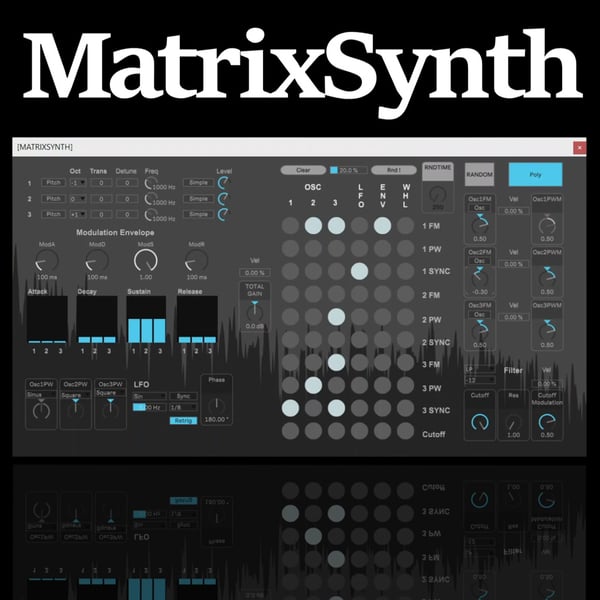Toggle the 3 SYNC matrix cell for OSC 1
The height and width of the screenshot is (600, 600).
pyautogui.click(x=290, y=408)
